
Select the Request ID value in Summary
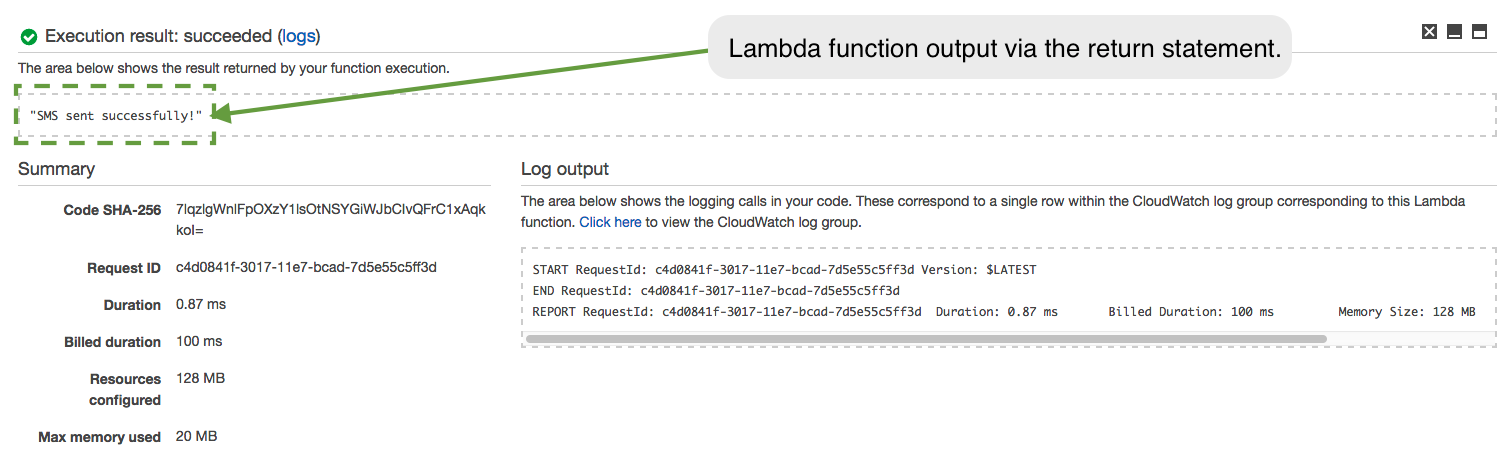306,267
